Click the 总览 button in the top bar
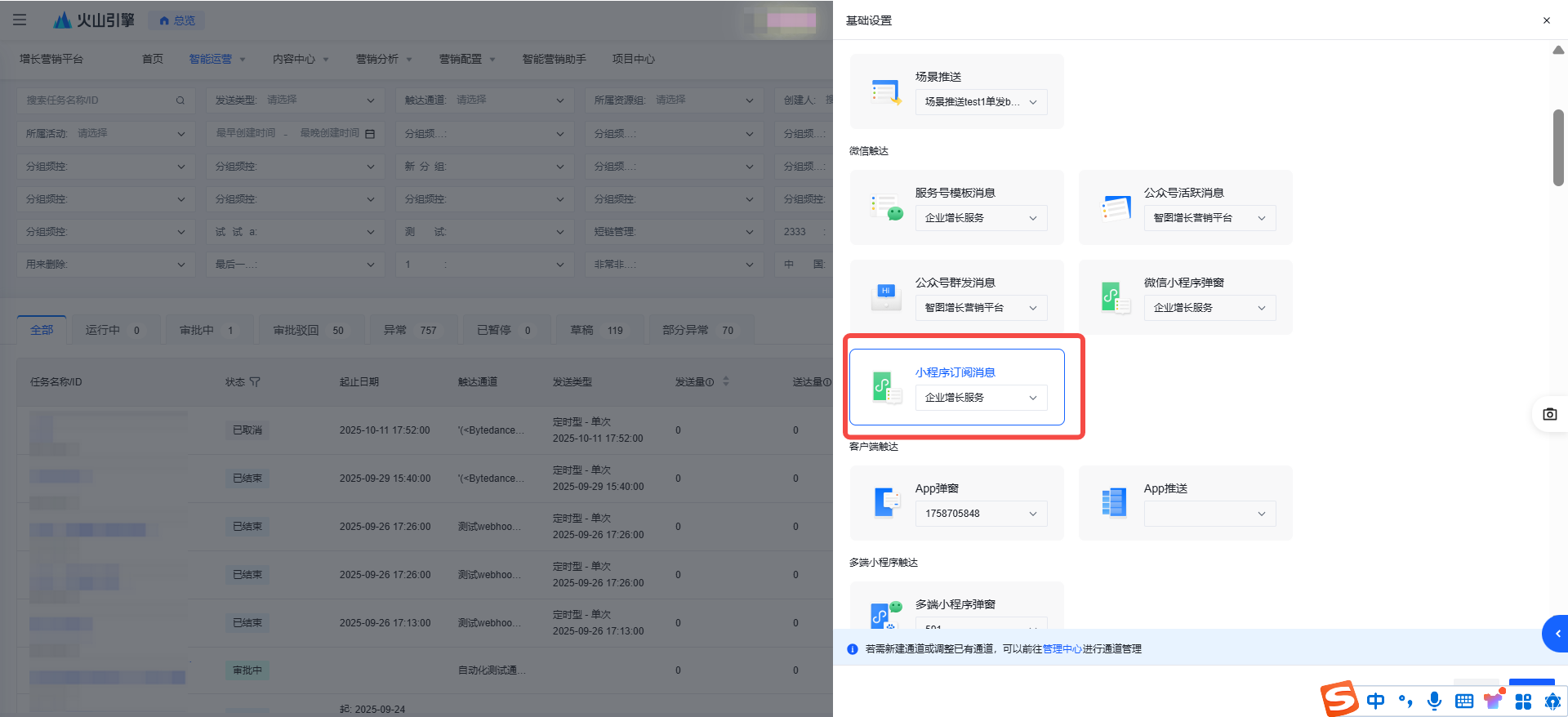The height and width of the screenshot is (717, 1568). tap(177, 20)
